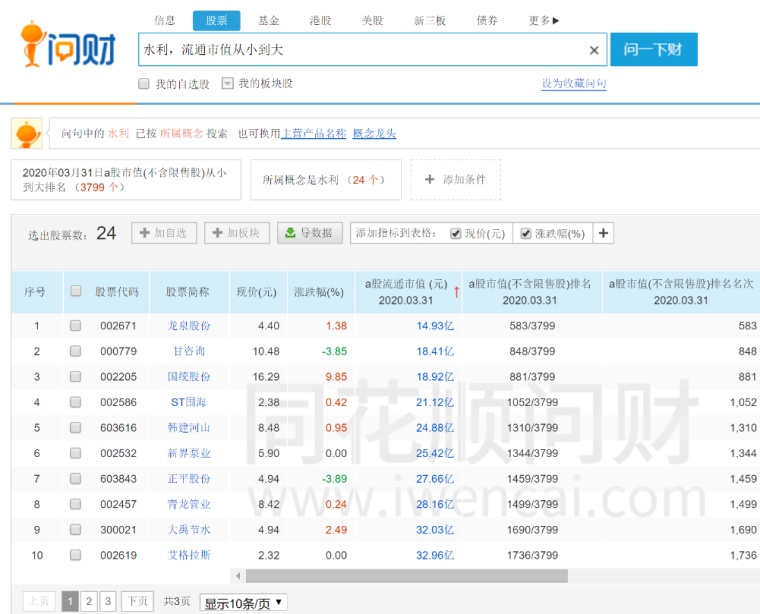Check the row for 000779 甘咨询
The image size is (760, 614).
point(75,350)
